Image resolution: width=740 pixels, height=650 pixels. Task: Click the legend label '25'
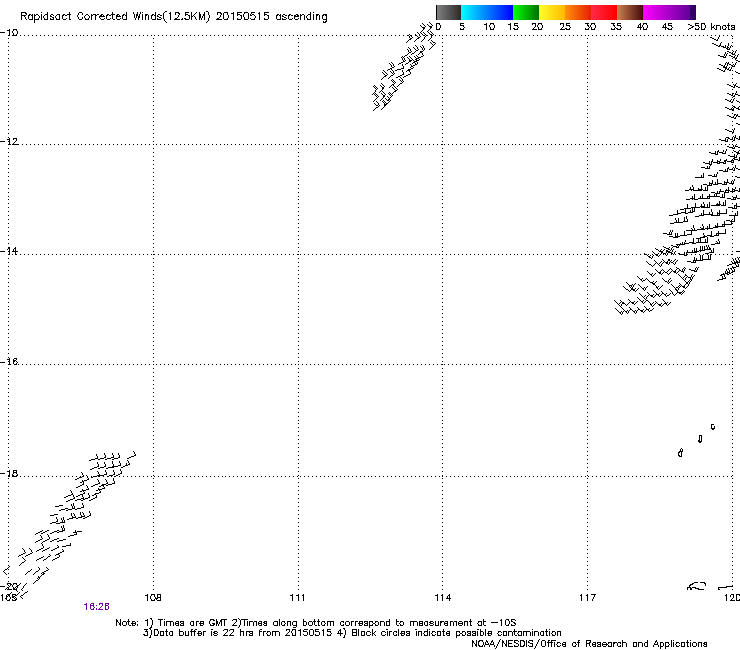tap(565, 27)
